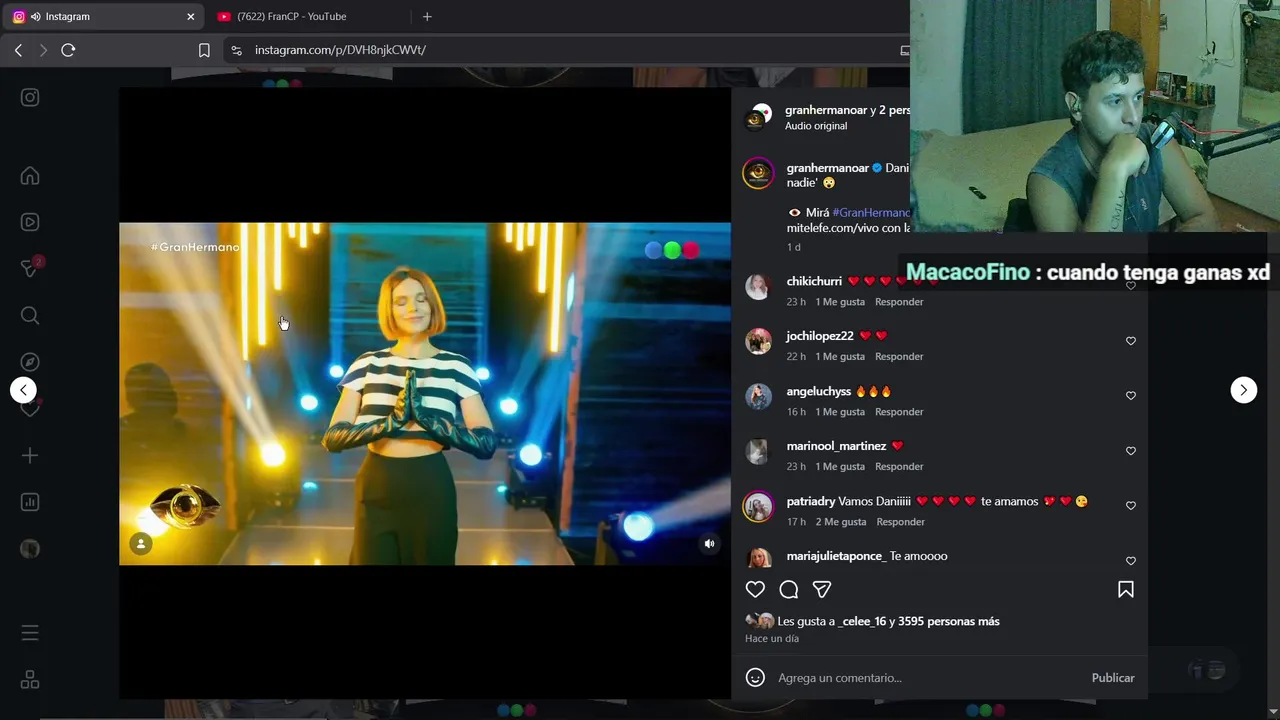View likes on patriadry's comment
This screenshot has width=1280, height=720.
(x=841, y=522)
